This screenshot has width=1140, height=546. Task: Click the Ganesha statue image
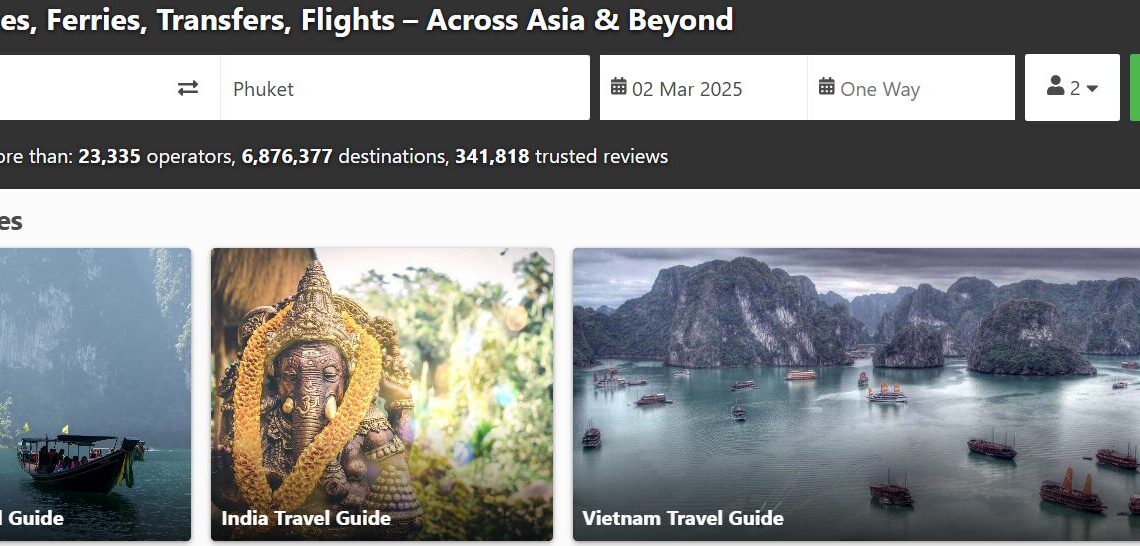(380, 380)
